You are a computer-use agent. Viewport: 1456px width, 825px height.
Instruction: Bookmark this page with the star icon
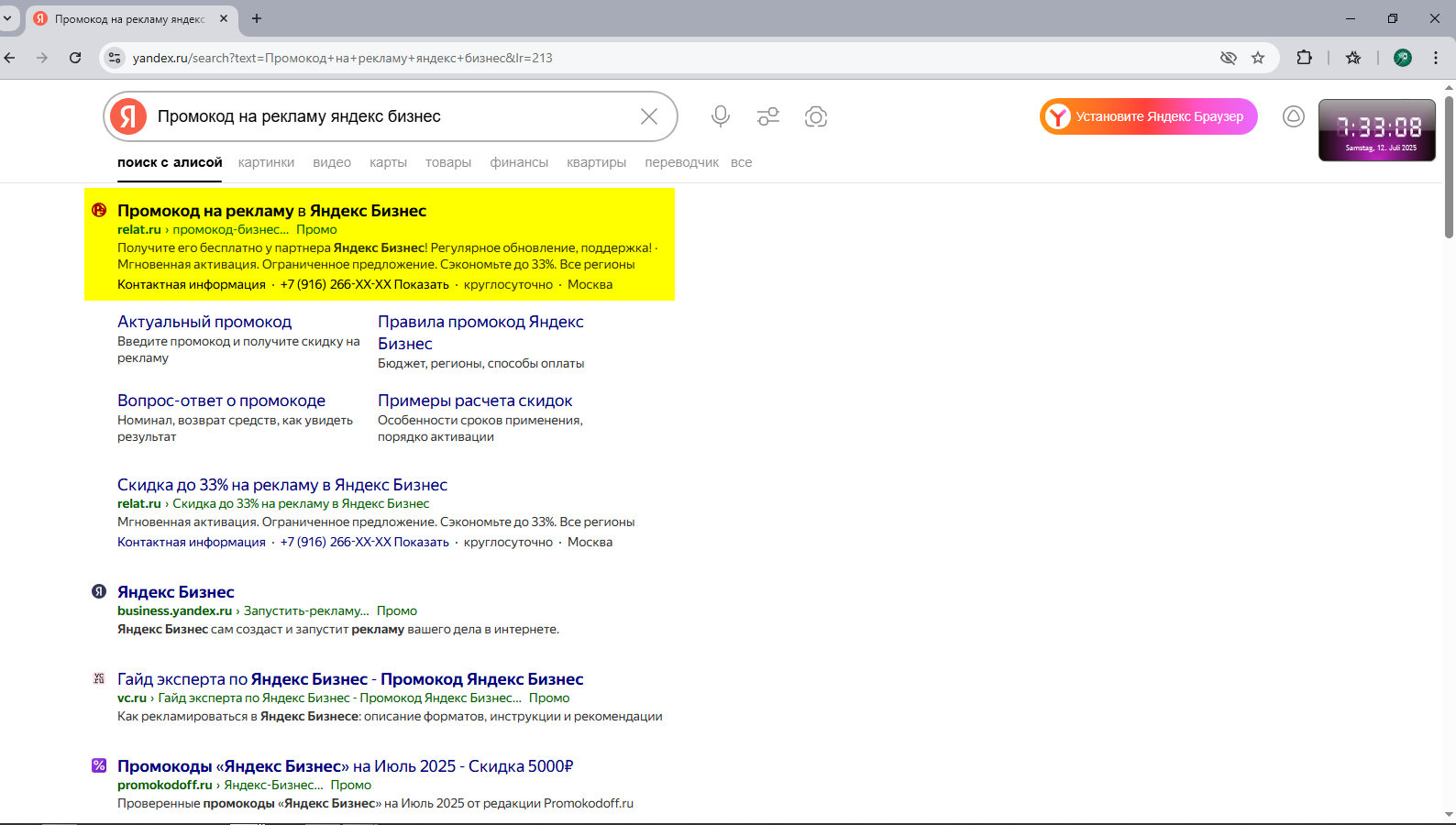click(1258, 58)
